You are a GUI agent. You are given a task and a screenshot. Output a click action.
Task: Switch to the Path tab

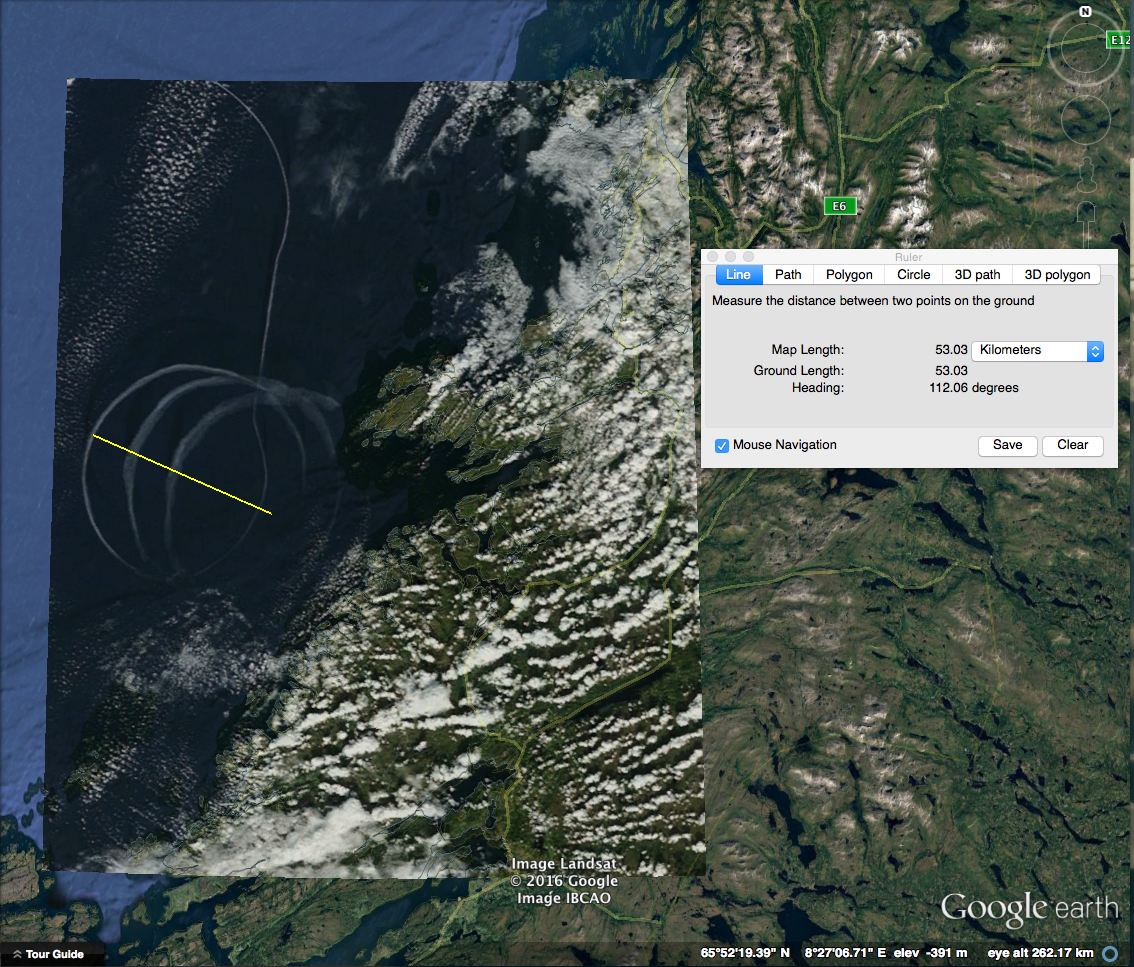pos(788,274)
